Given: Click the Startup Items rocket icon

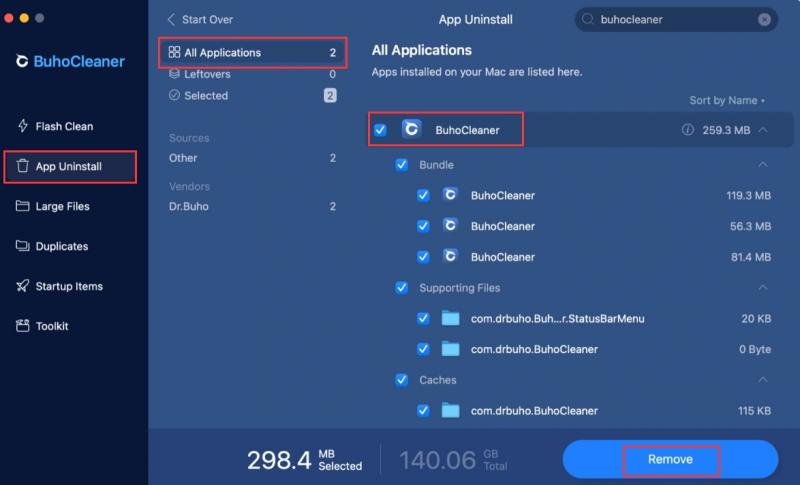Looking at the screenshot, I should (x=22, y=286).
